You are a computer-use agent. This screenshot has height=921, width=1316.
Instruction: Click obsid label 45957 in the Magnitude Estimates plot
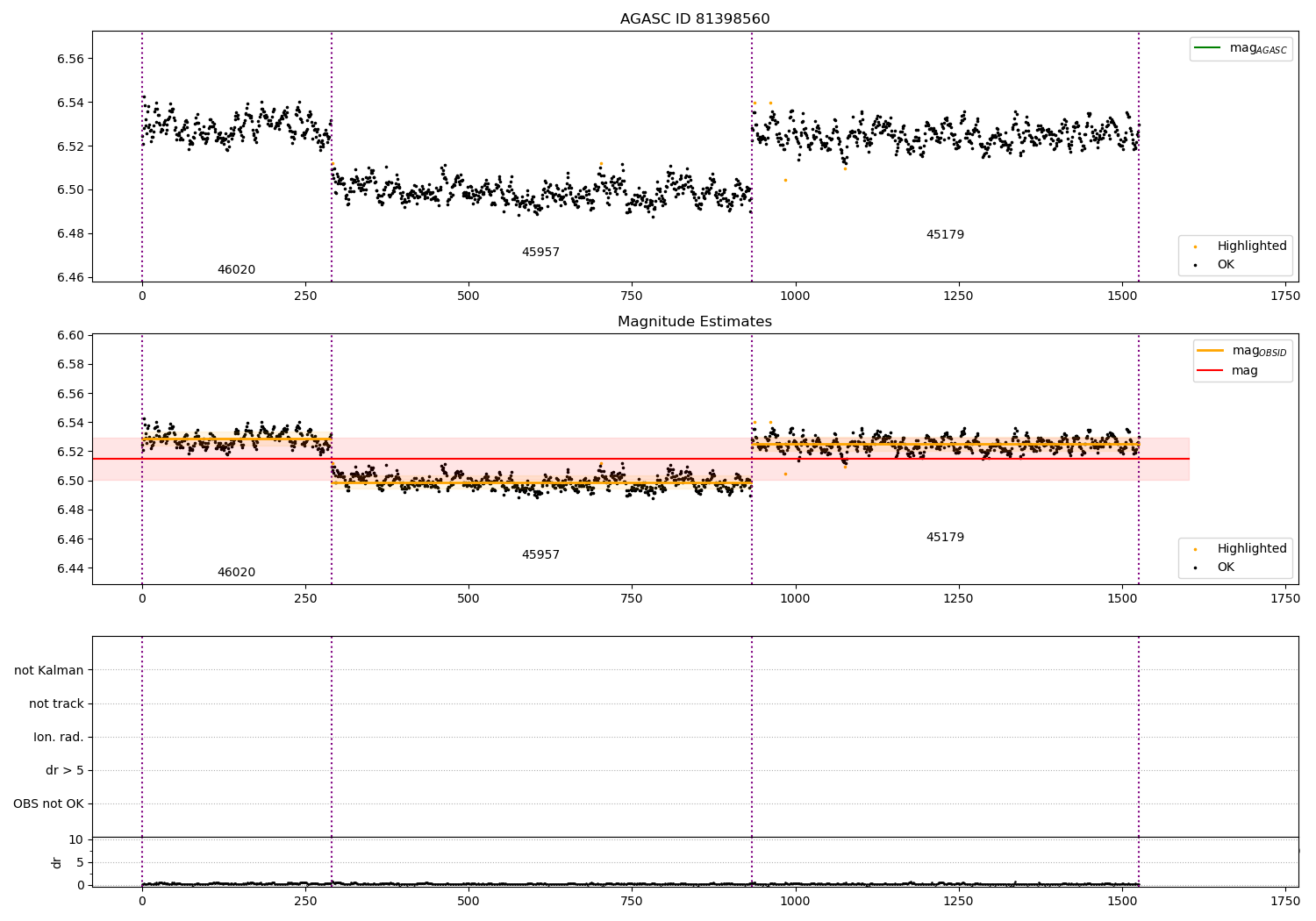point(540,555)
